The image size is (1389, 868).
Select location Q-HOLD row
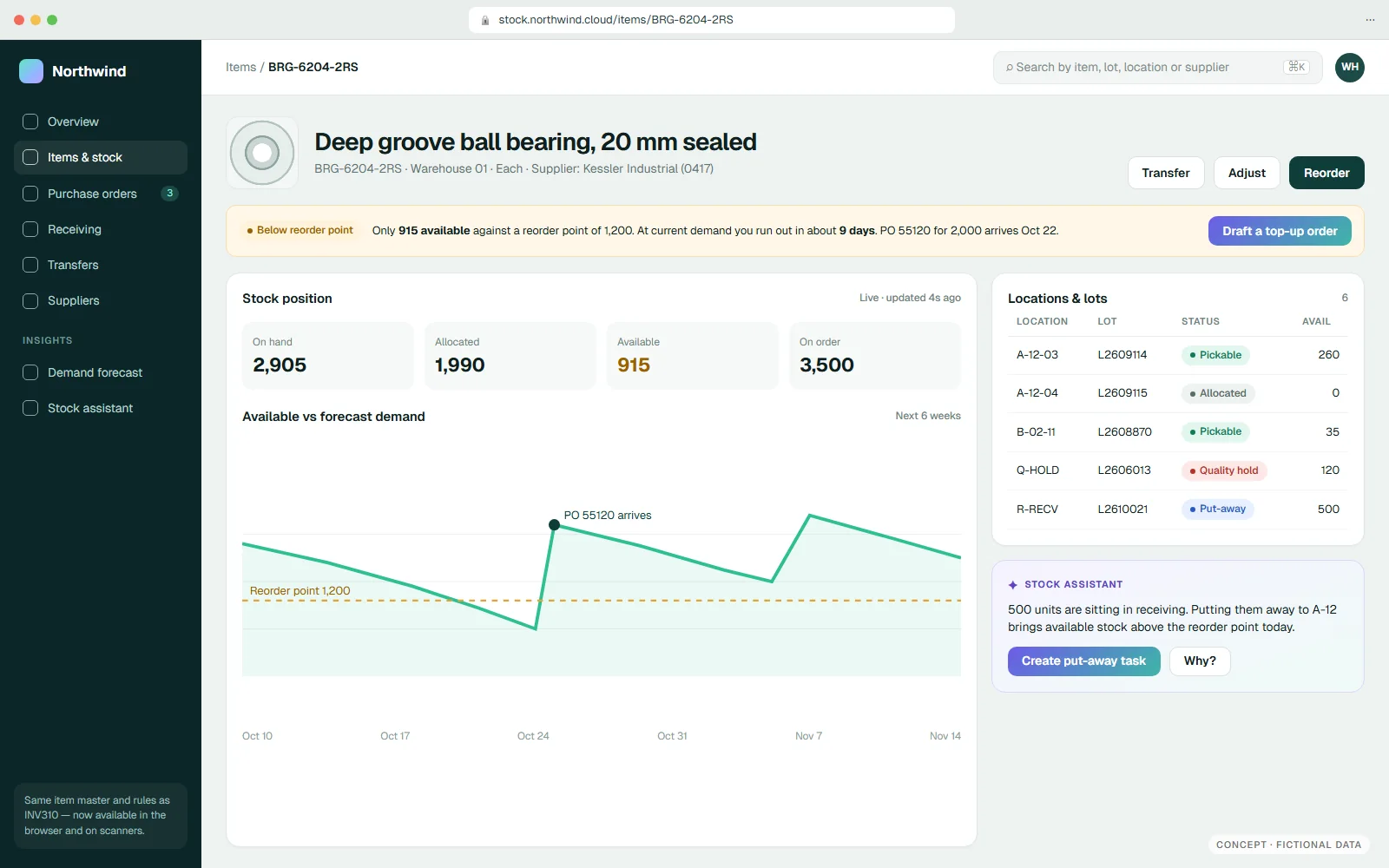[x=1177, y=470]
